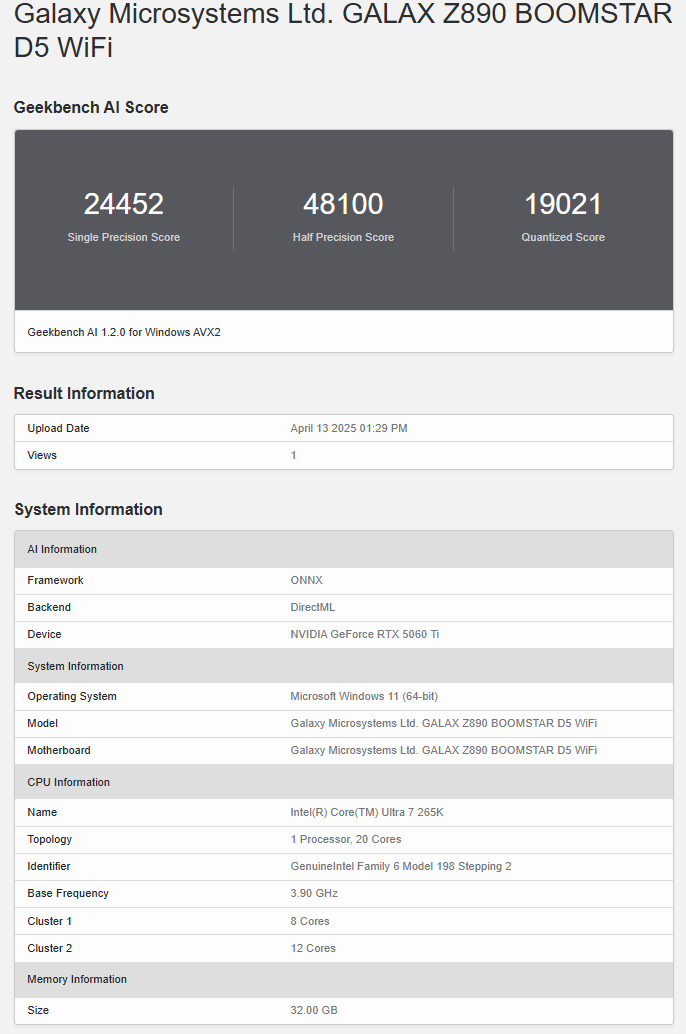Click the gray System Information table subheader
The image size is (686, 1034).
coord(344,666)
